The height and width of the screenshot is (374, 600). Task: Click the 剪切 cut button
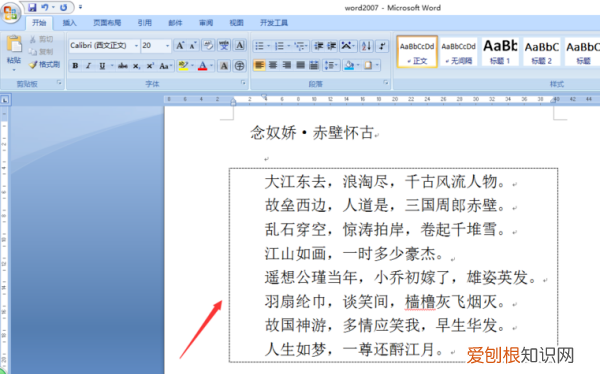point(41,39)
